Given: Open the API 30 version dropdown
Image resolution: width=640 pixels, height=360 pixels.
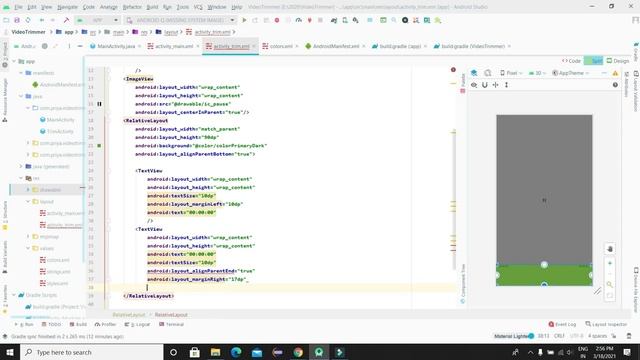Looking at the screenshot, I should pos(537,73).
